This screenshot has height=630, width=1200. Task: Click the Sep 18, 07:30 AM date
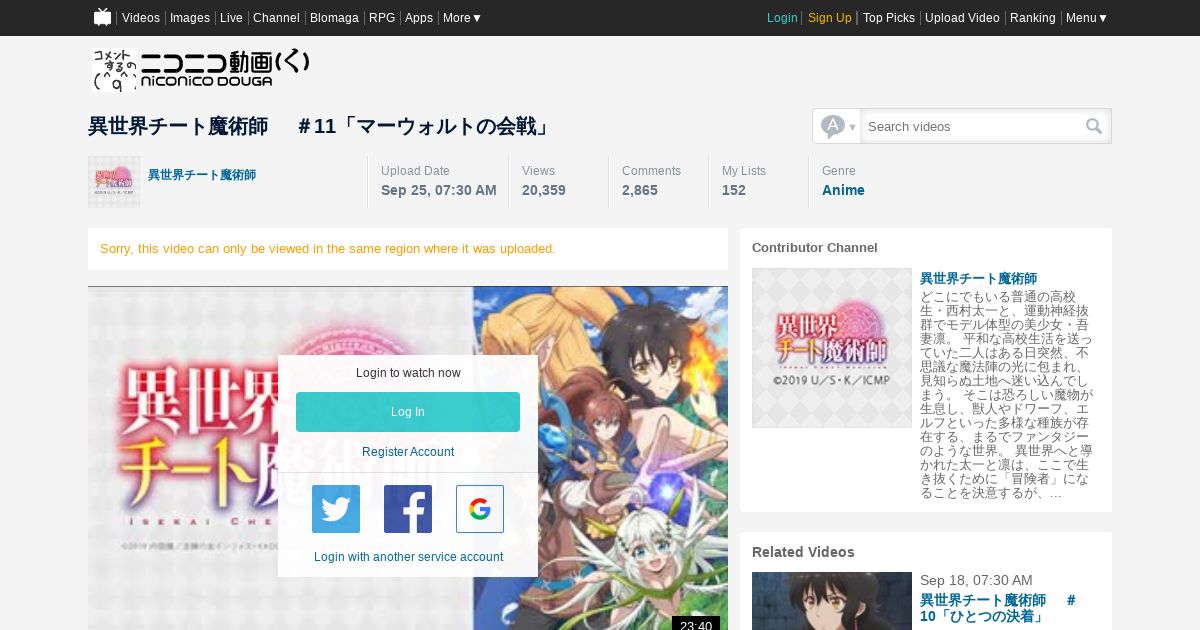(976, 580)
